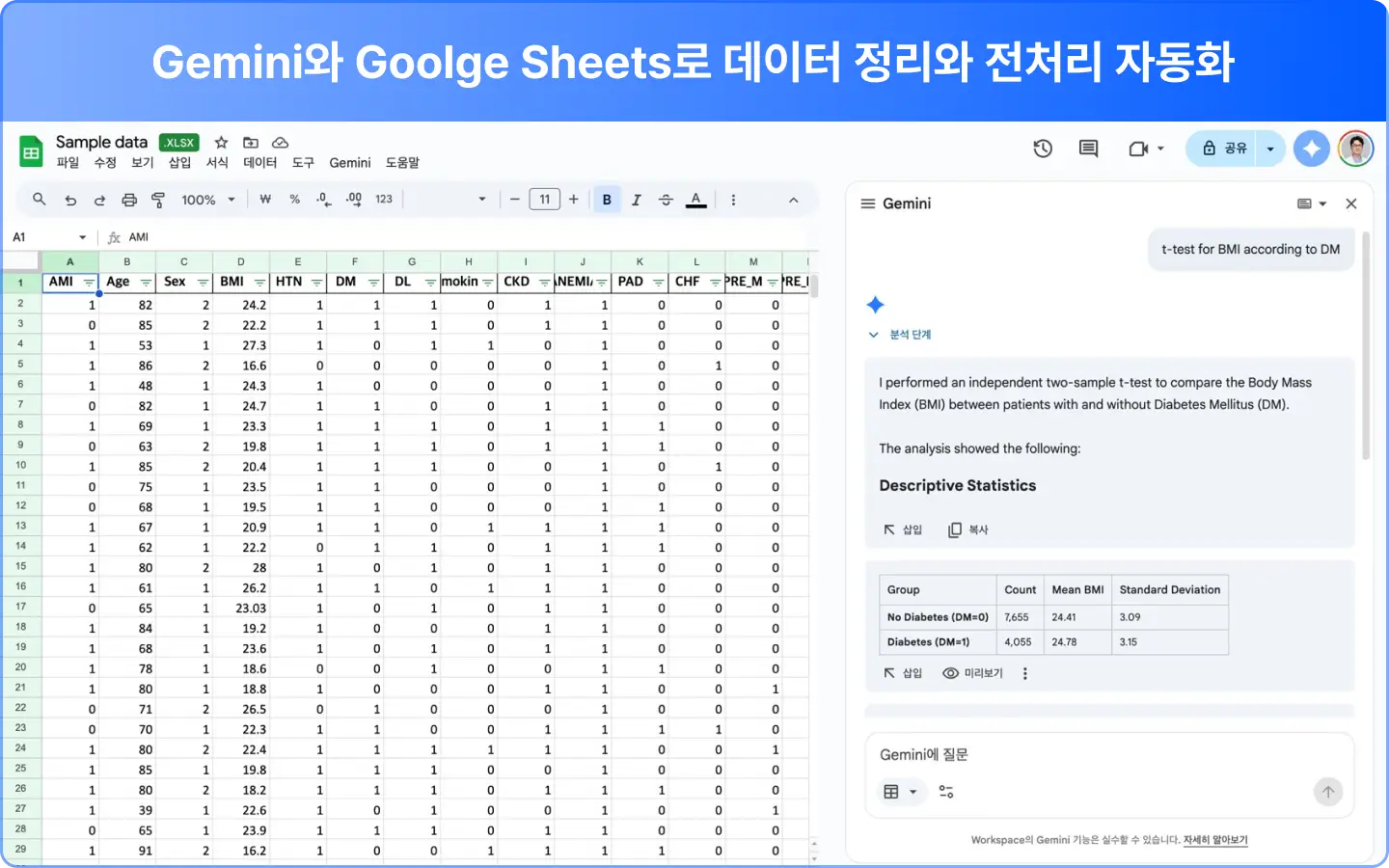This screenshot has height=868, width=1389.
Task: Toggle bold formatting
Action: point(607,200)
